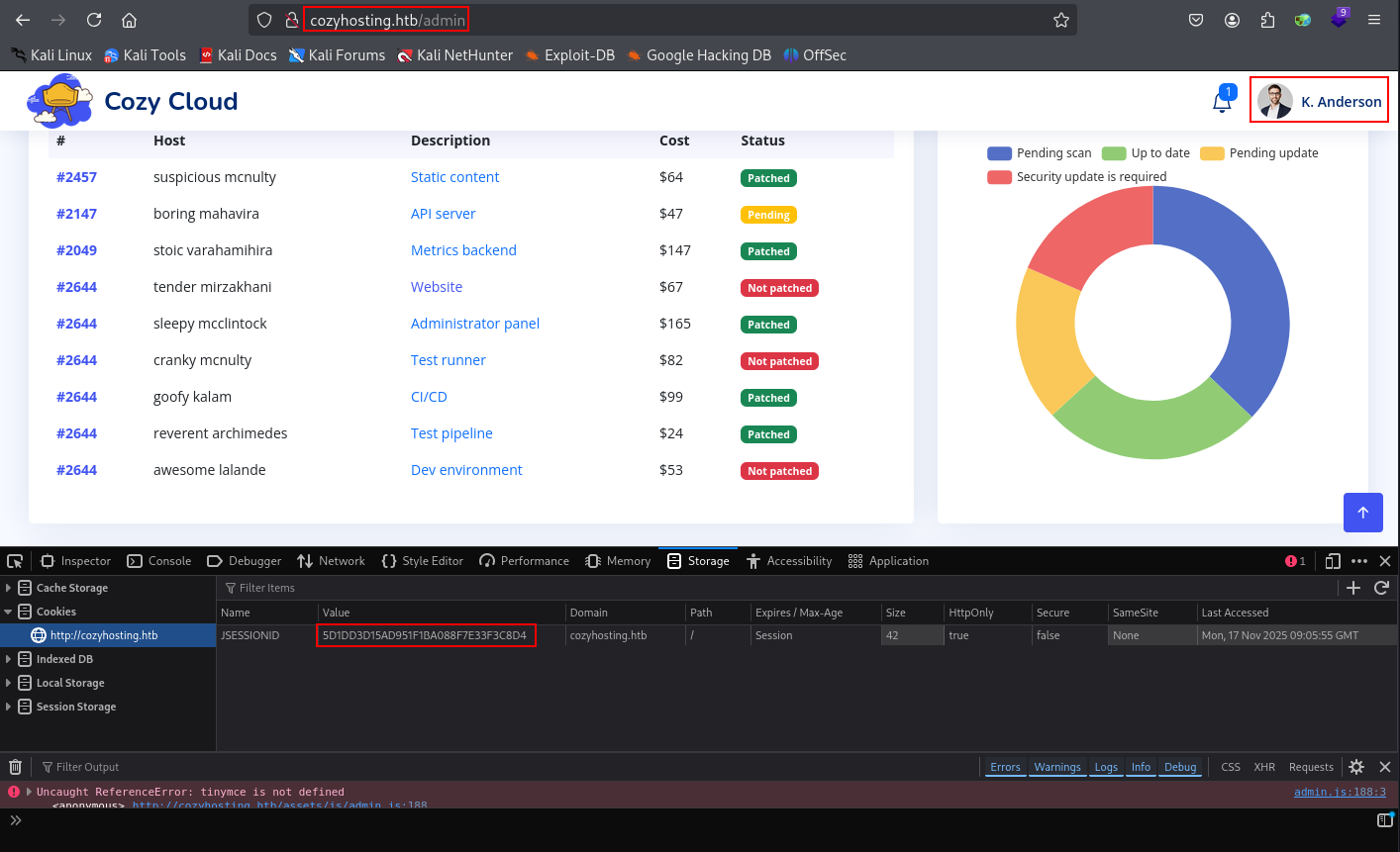Click the Filter Output field
Viewport: 1400px width, 852px height.
click(505, 767)
